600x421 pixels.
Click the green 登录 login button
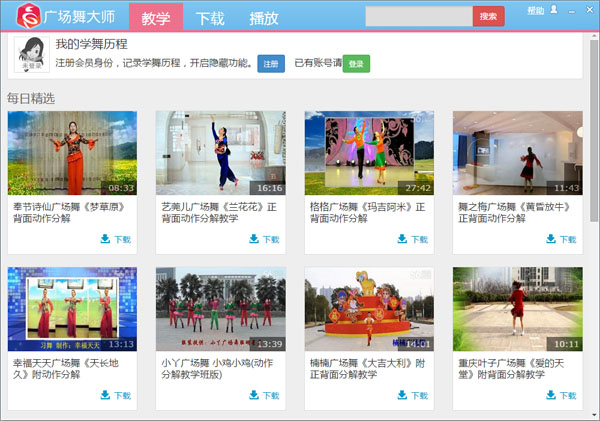pos(357,63)
